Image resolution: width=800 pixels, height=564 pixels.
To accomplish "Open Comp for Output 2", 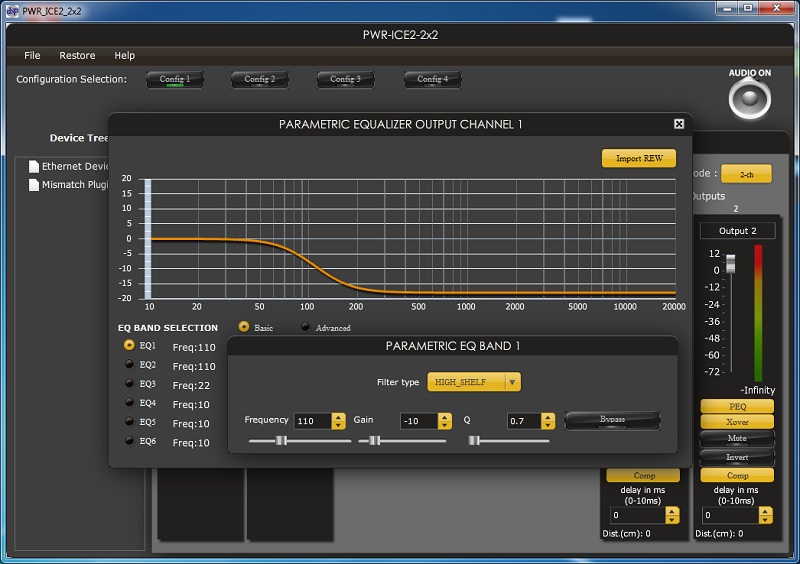I will pyautogui.click(x=737, y=475).
